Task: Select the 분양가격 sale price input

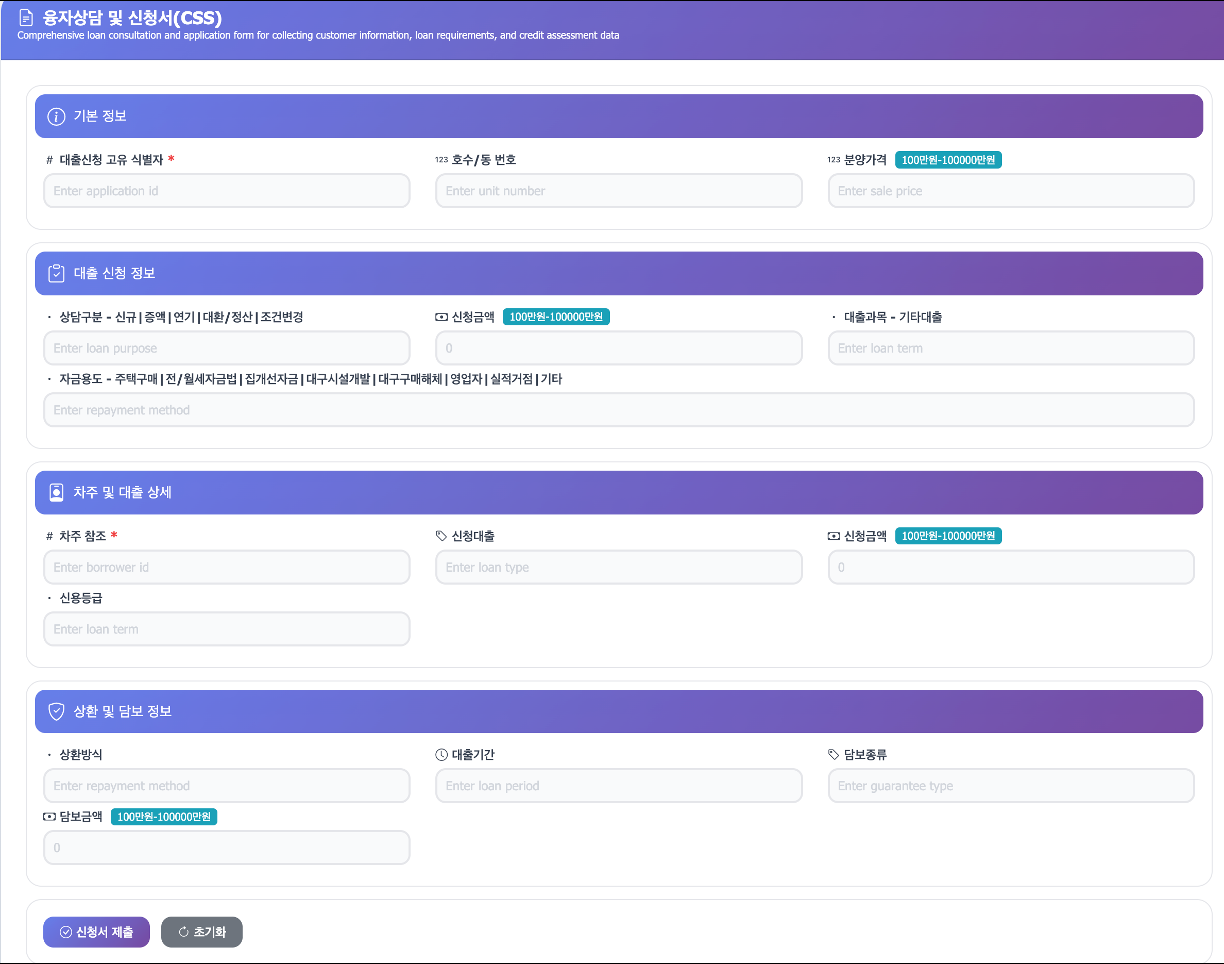Action: pos(1011,191)
